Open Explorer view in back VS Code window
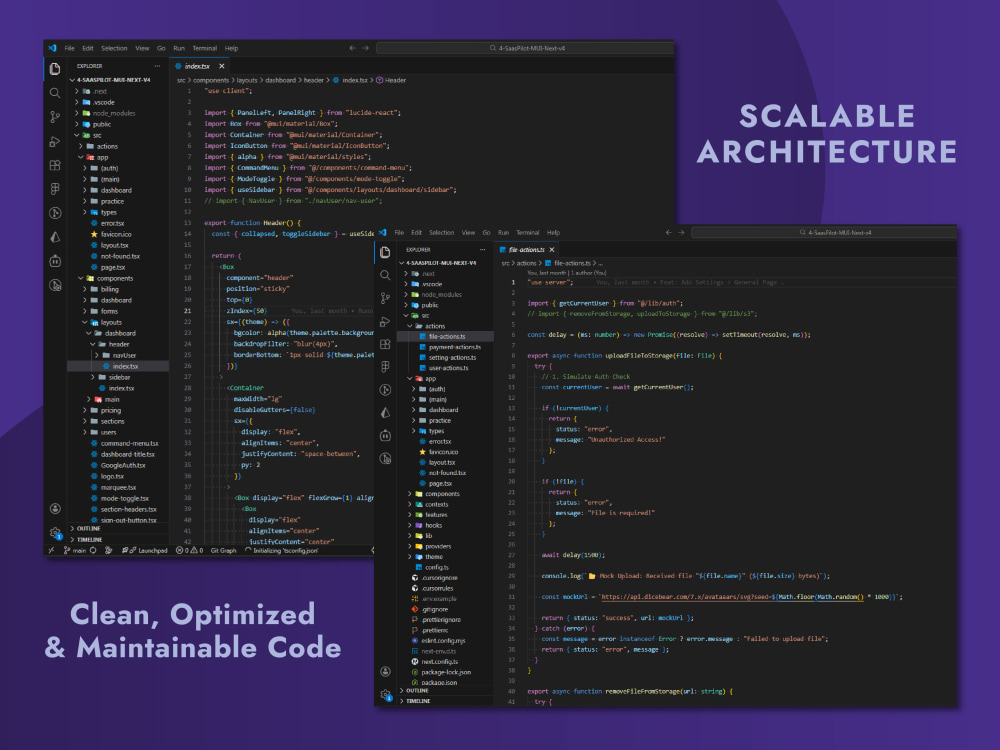Screen dimensions: 1000x750 click(x=55, y=69)
